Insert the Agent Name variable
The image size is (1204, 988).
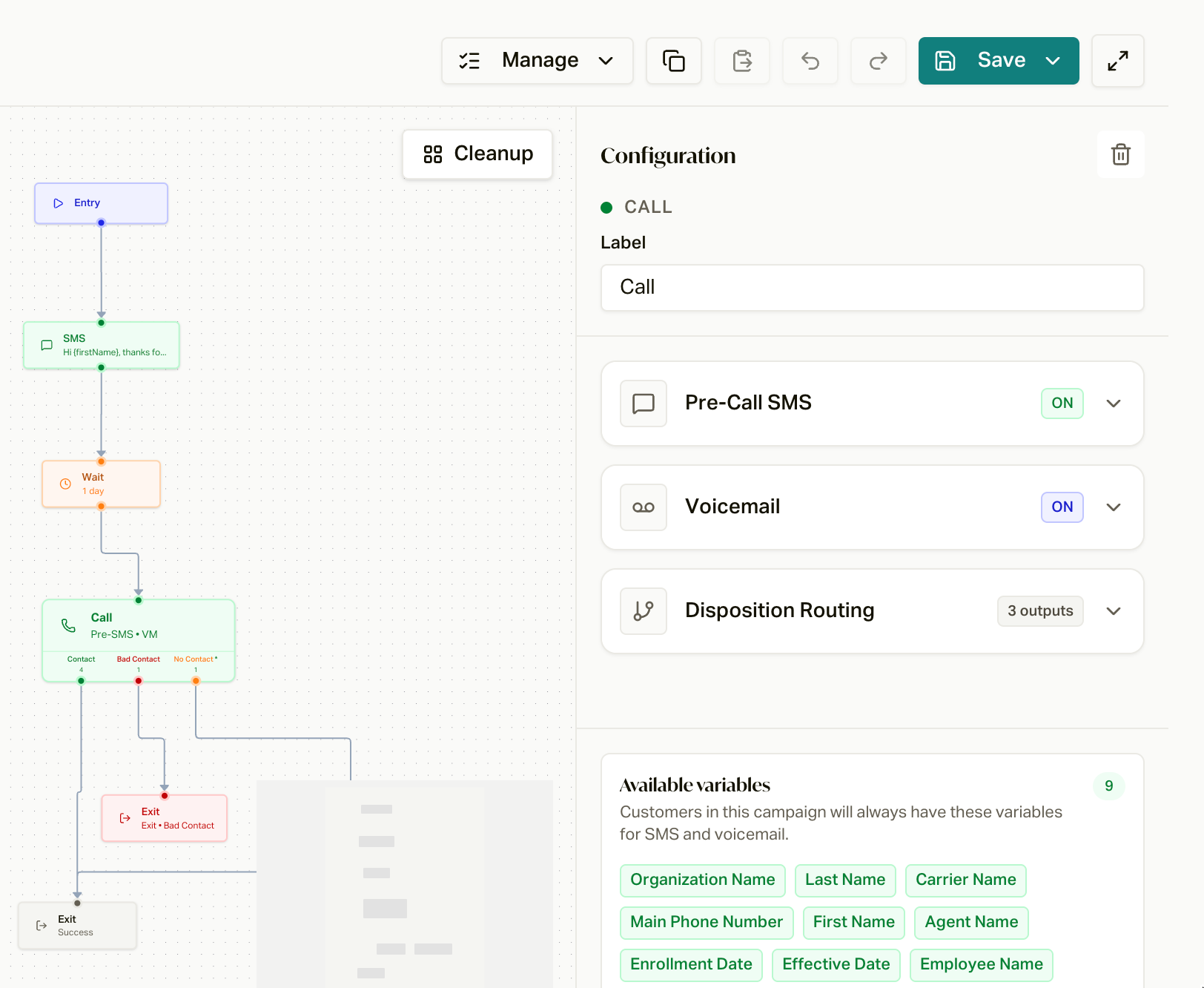click(971, 923)
